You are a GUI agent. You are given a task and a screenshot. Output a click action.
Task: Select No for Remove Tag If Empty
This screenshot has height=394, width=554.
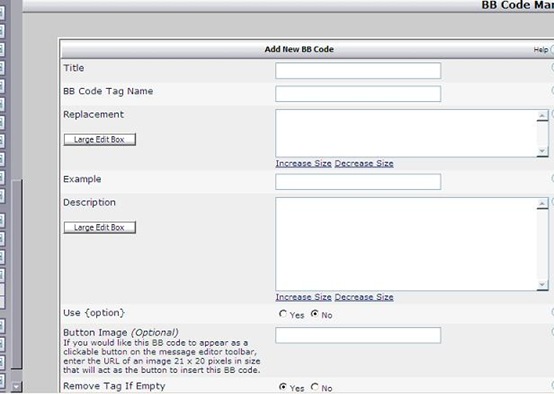click(314, 387)
